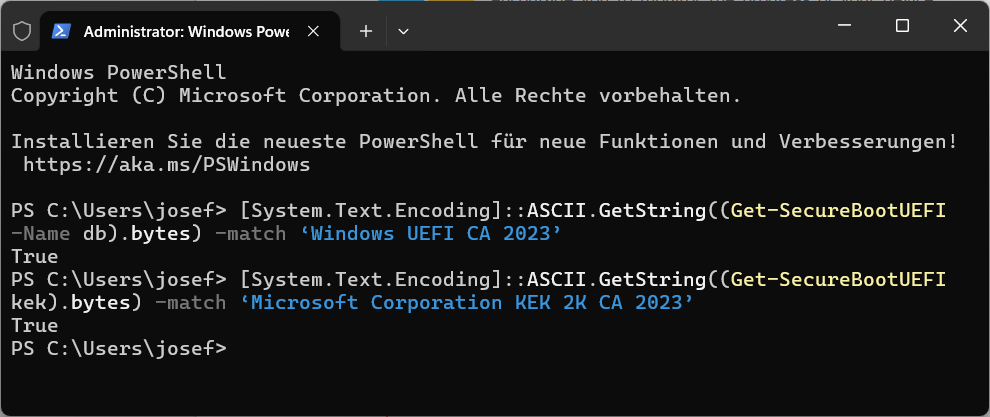
Task: Close the Windows Terminal window
Action: tap(957, 27)
